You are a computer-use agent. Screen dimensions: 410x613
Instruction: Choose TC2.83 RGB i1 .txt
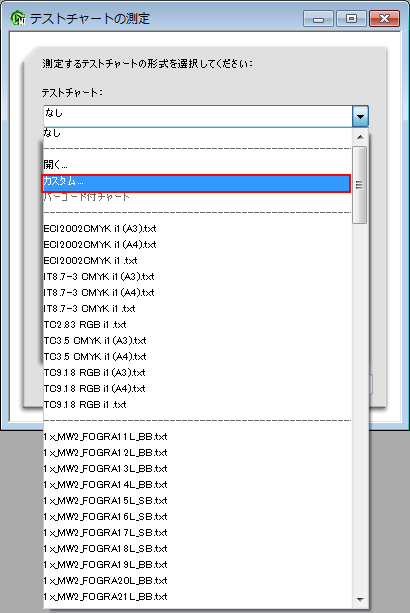(x=197, y=324)
